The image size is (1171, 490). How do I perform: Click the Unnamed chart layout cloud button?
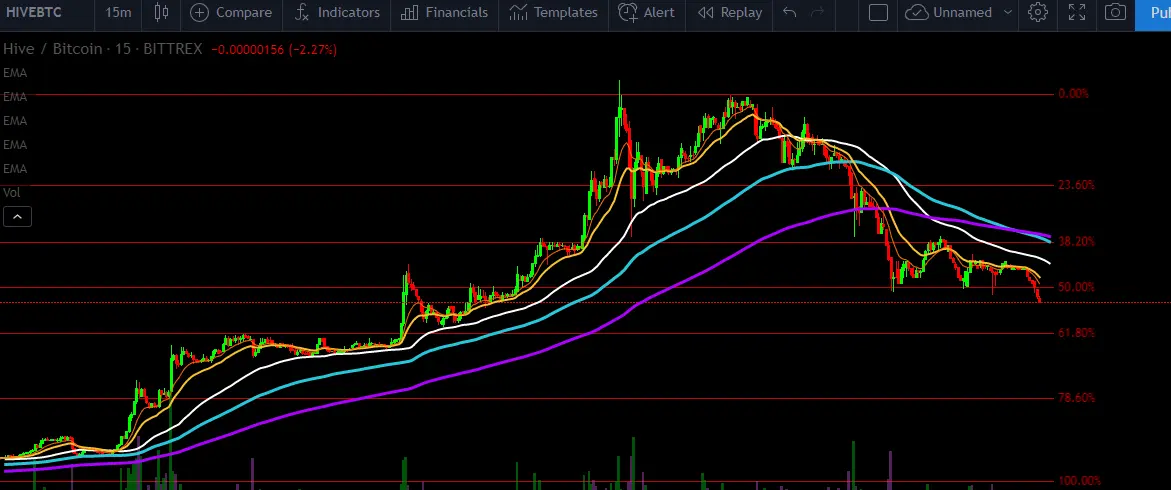click(949, 13)
